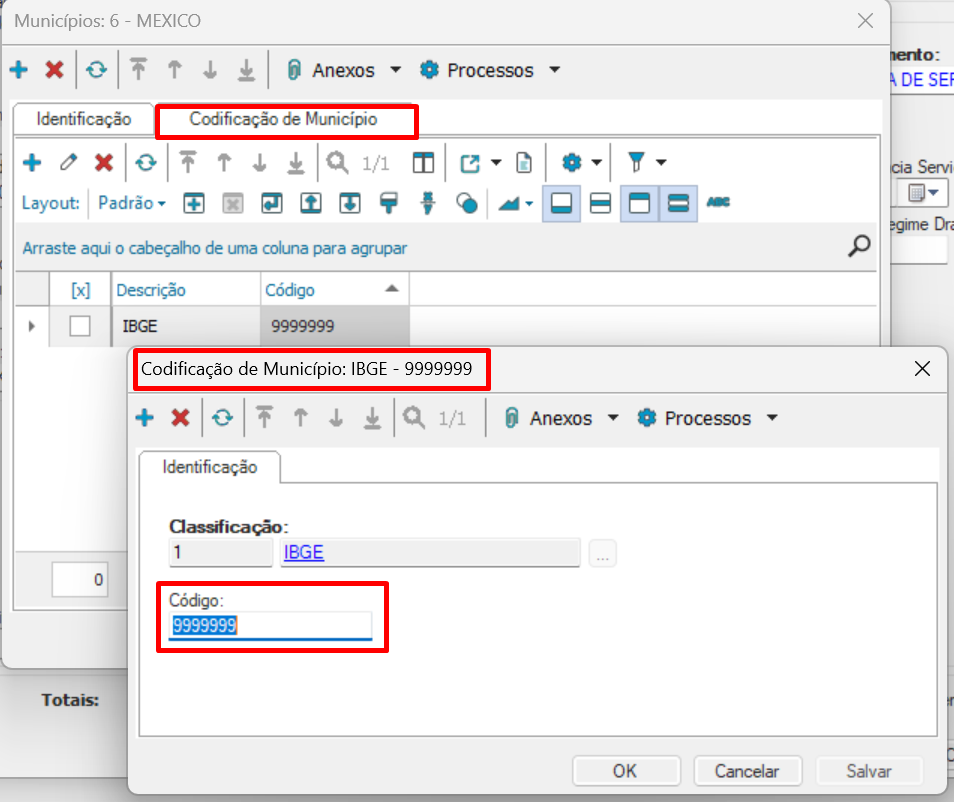Open Processos menu in Codificação dialog
The width and height of the screenshot is (954, 802).
tap(708, 418)
